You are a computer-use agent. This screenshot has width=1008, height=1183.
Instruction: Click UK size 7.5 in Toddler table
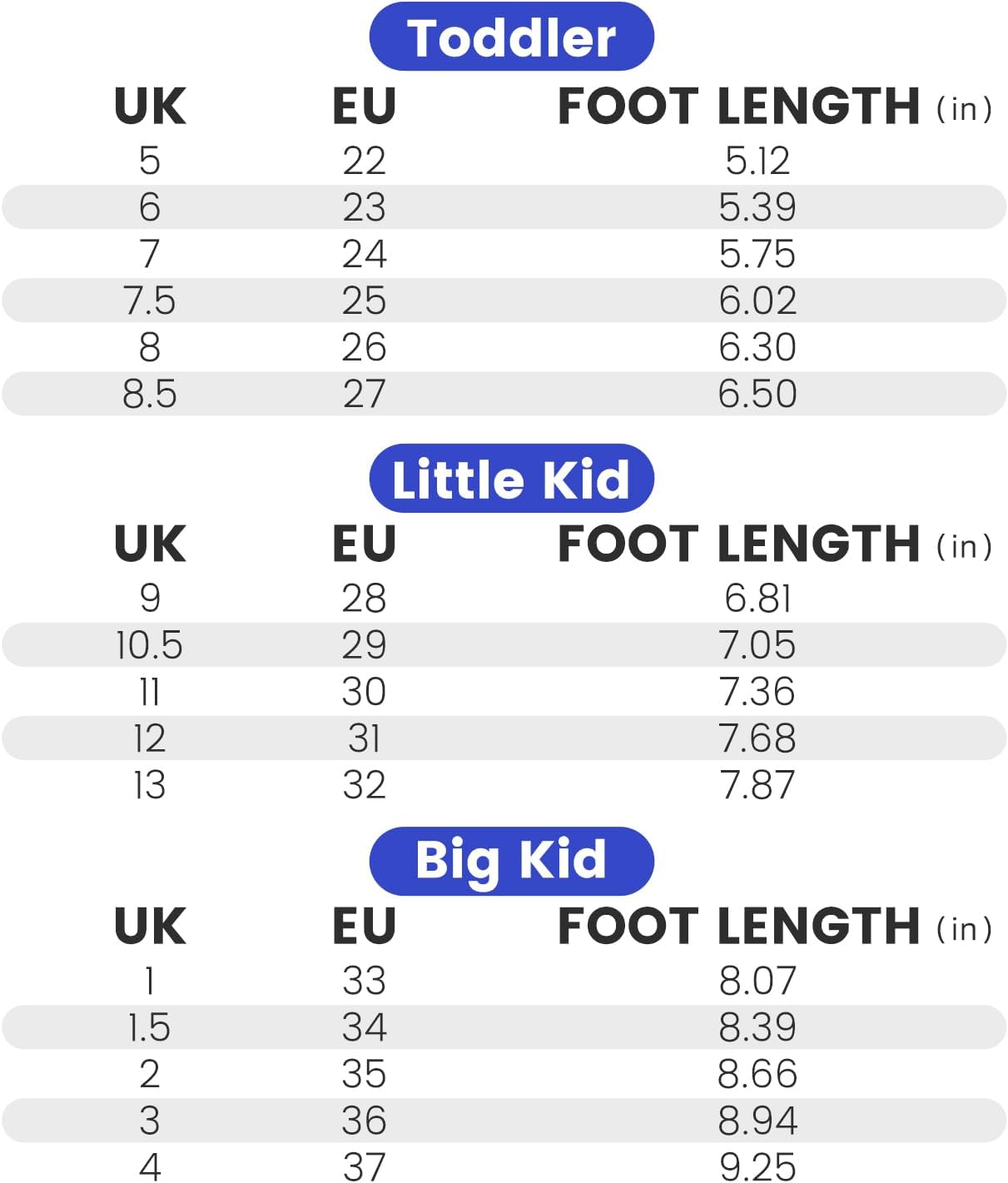[150, 301]
